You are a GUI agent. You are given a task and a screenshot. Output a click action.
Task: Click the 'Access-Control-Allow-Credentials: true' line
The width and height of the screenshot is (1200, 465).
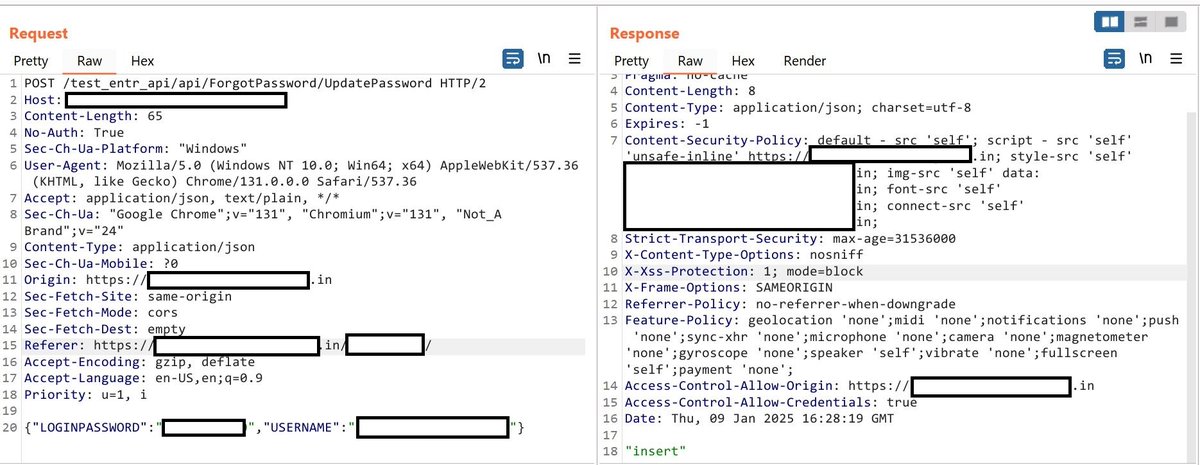coord(771,402)
